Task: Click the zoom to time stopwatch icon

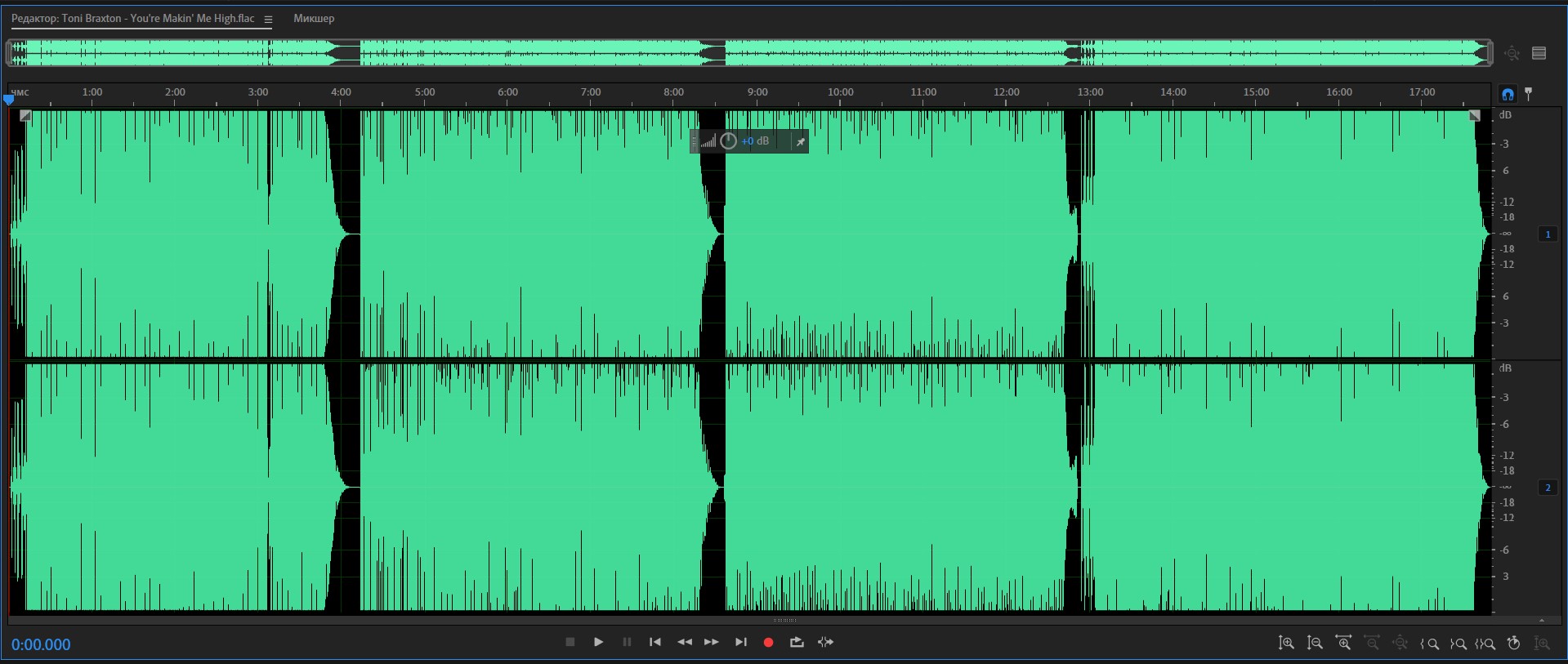Action: [1514, 644]
